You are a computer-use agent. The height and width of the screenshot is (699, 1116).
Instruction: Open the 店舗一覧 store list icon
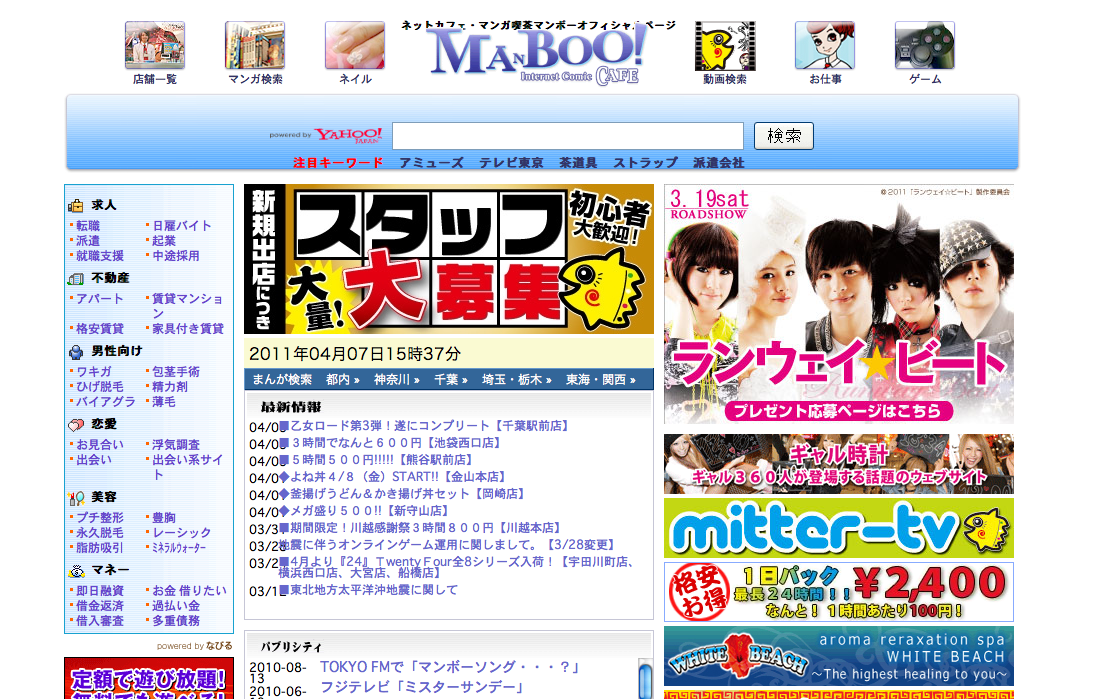[x=155, y=45]
